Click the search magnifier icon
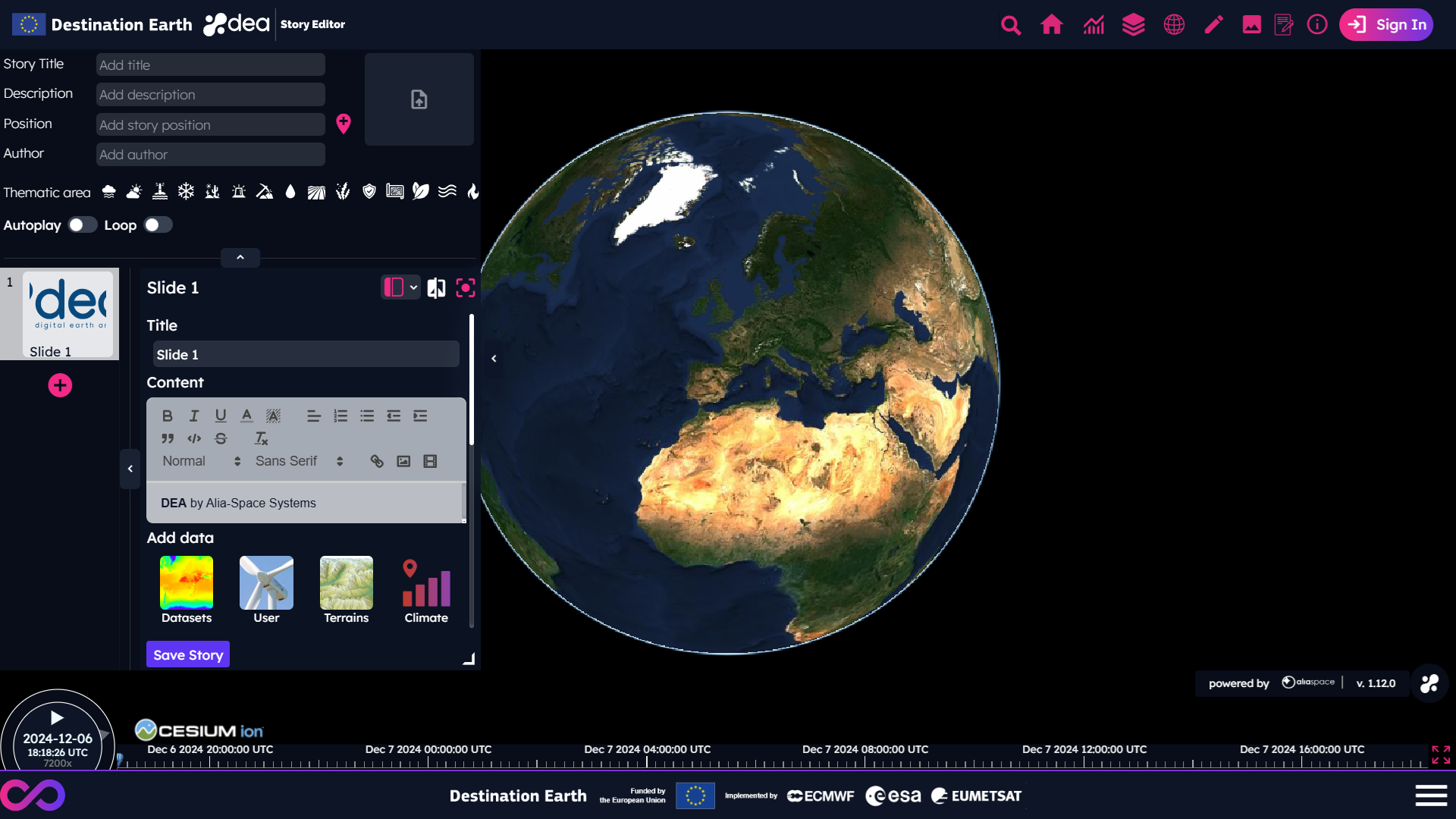This screenshot has width=1456, height=819. coord(1010,25)
